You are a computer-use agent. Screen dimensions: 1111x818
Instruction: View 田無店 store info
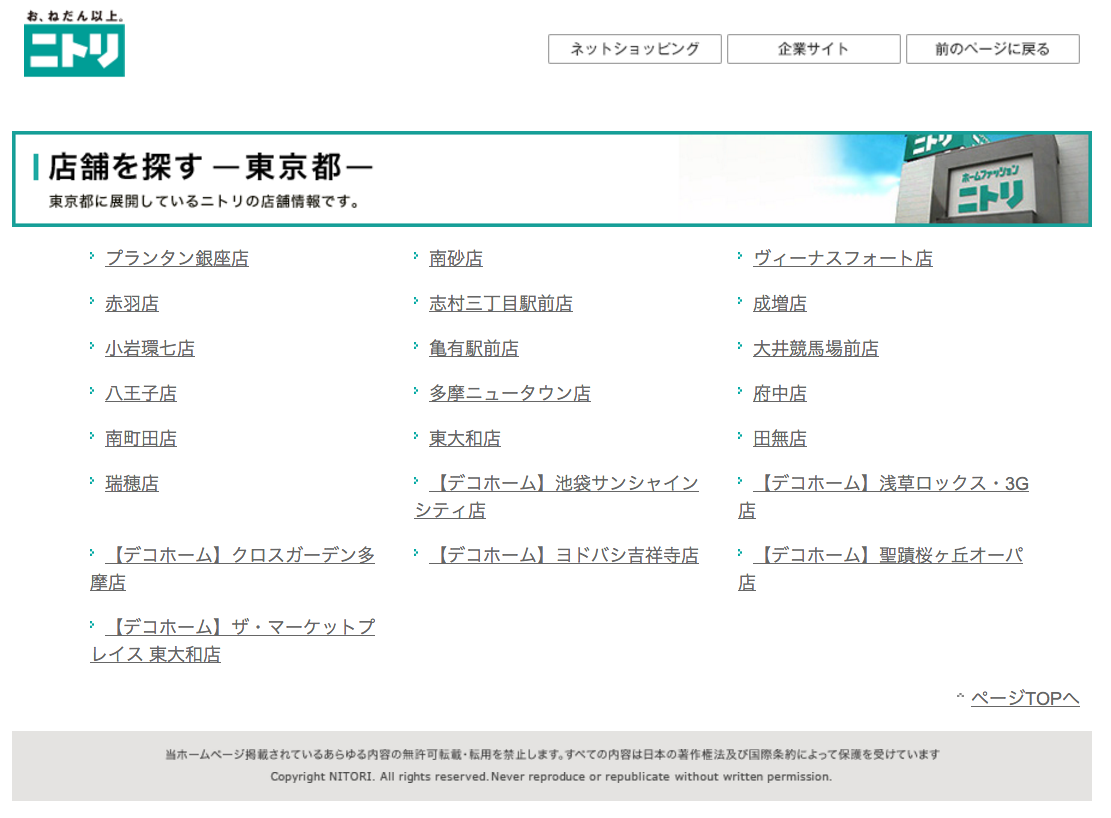tap(779, 439)
